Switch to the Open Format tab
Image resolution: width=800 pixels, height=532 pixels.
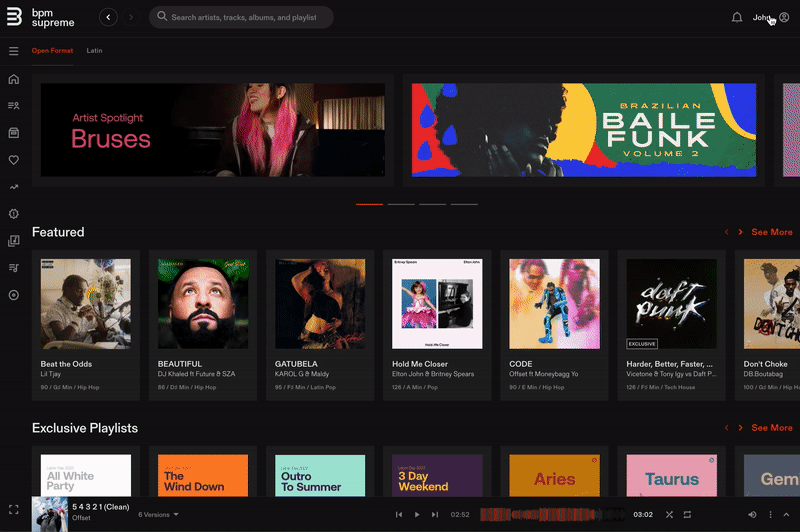[53, 50]
